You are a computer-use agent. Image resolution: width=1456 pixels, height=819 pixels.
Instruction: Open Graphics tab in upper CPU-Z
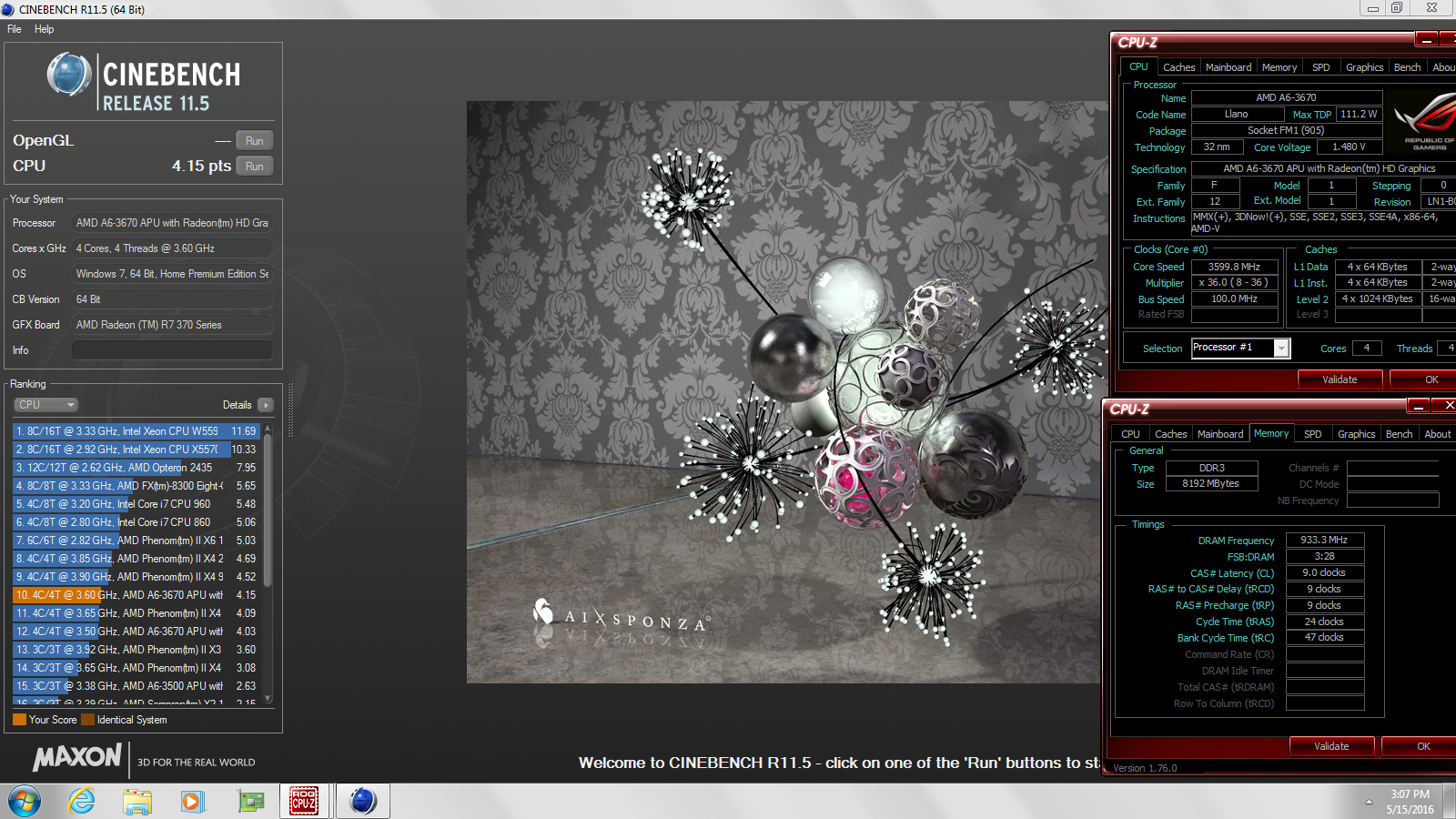[1364, 67]
